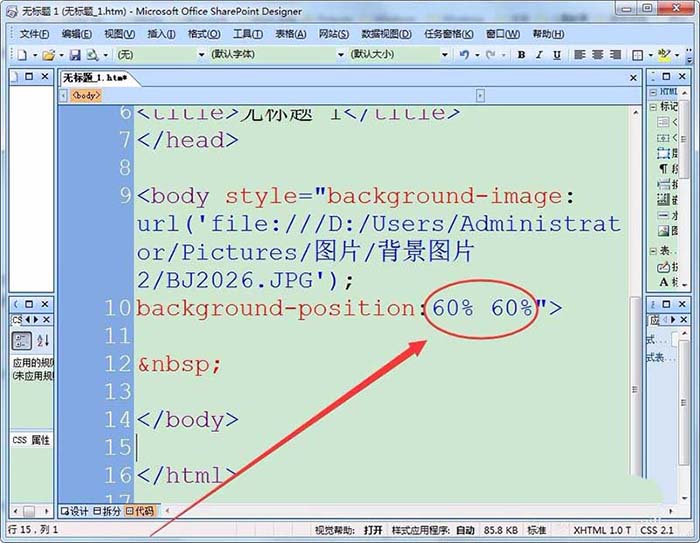
Task: Collapse the 标记 group in toolbox
Action: click(653, 107)
